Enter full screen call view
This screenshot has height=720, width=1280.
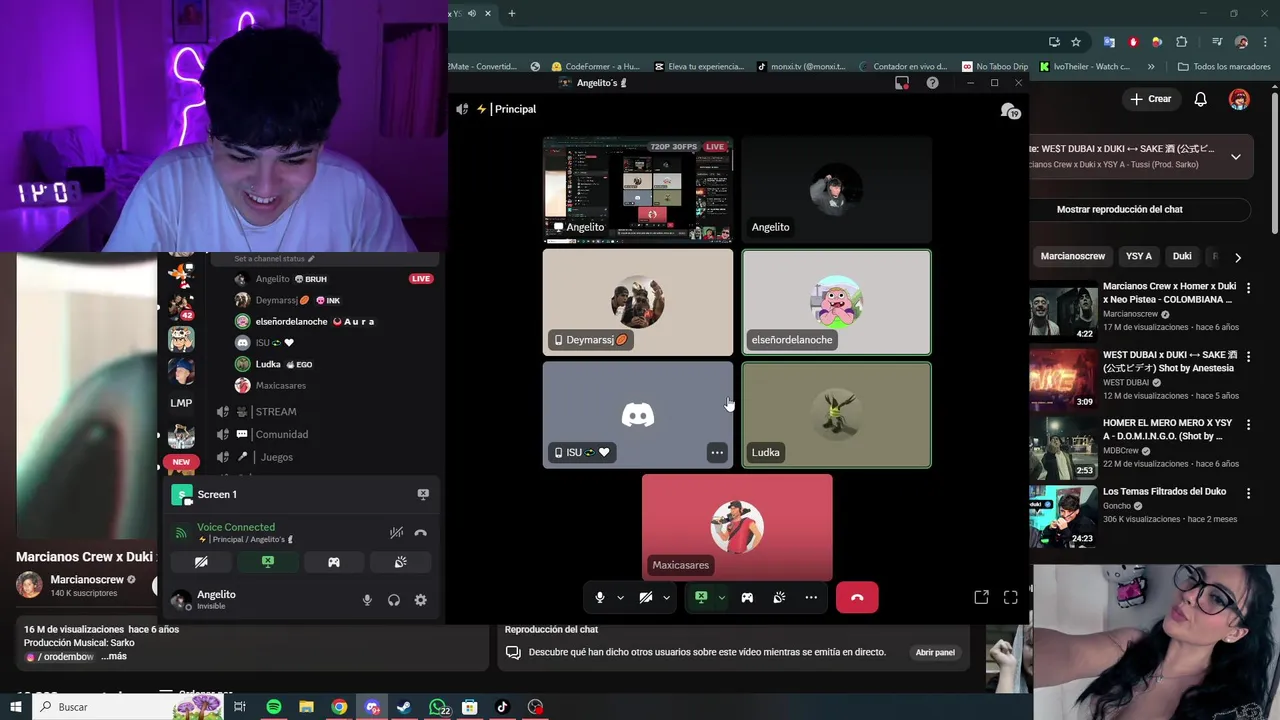coord(1011,597)
